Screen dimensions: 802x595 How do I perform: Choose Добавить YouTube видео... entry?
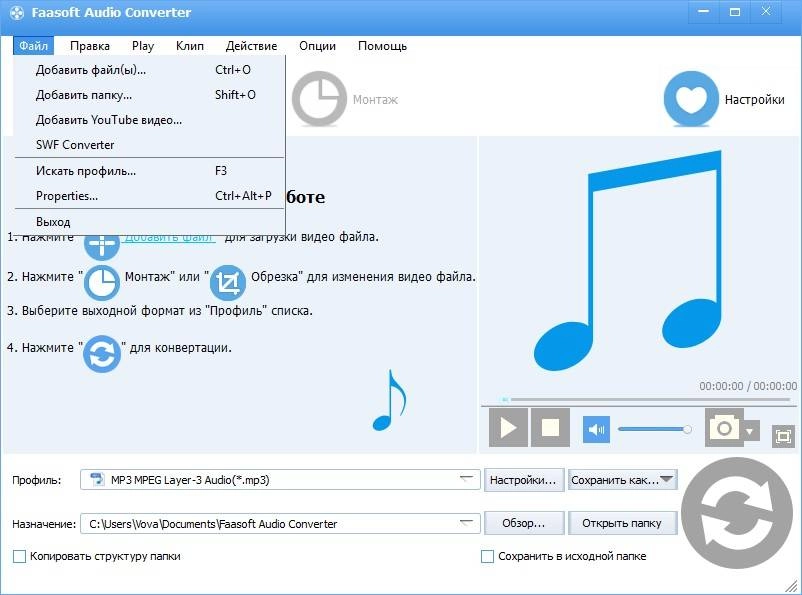coord(149,120)
